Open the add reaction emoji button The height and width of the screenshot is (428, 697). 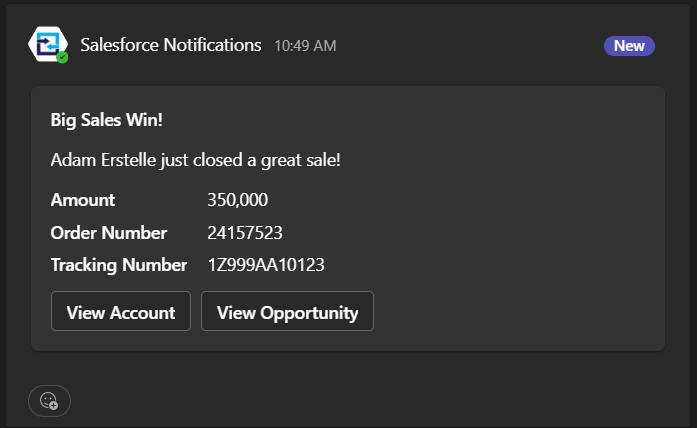coord(49,401)
